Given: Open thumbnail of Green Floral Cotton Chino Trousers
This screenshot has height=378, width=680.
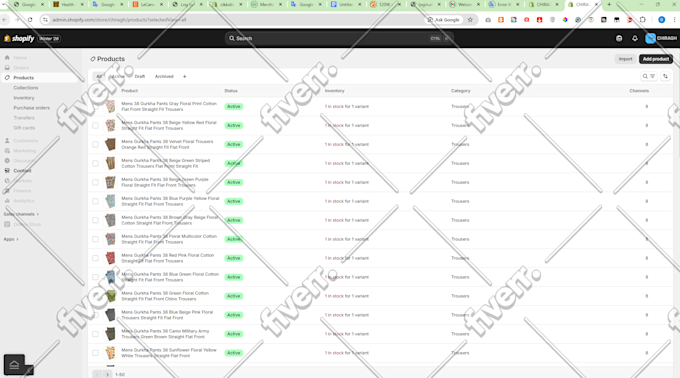Looking at the screenshot, I should pos(111,296).
